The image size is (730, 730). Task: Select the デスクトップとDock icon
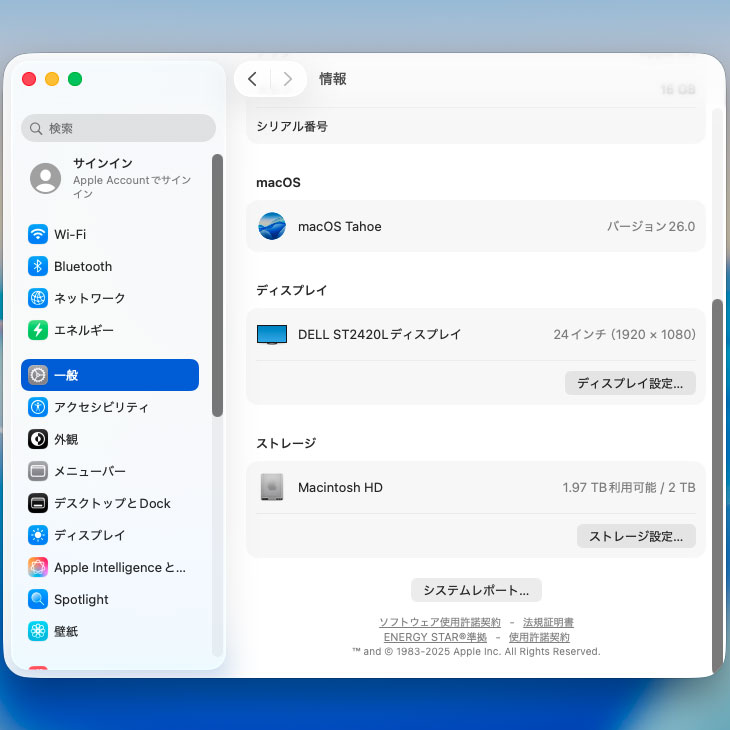[38, 503]
